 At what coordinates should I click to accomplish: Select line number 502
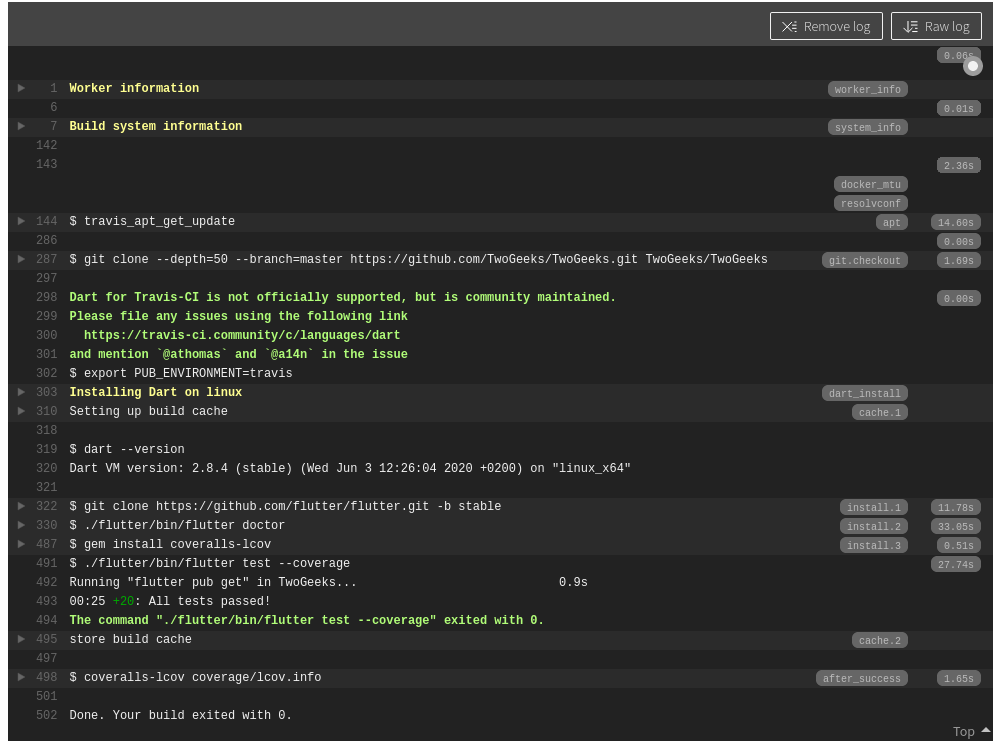pyautogui.click(x=46, y=715)
